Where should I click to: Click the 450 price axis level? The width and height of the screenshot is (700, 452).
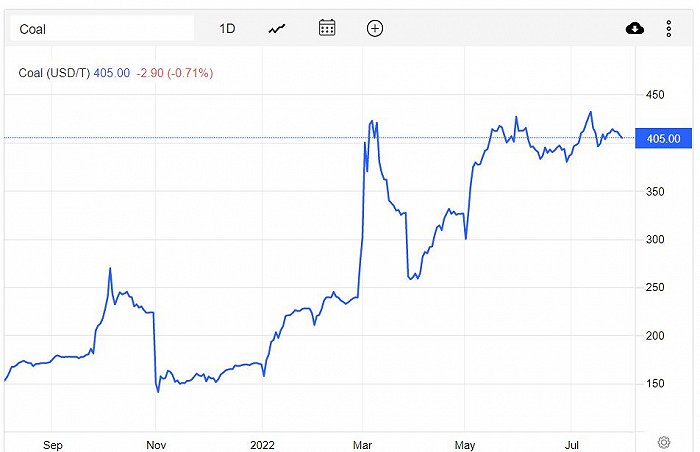[x=655, y=95]
